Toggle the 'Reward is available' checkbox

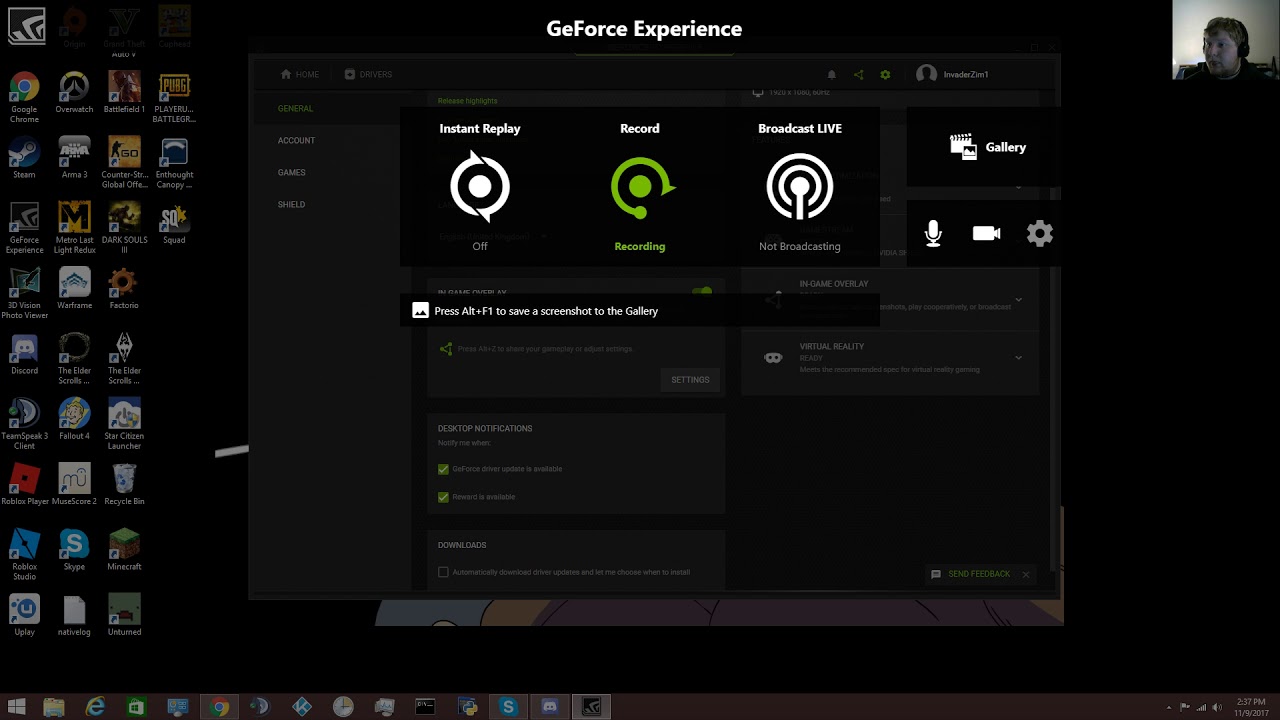pos(443,497)
